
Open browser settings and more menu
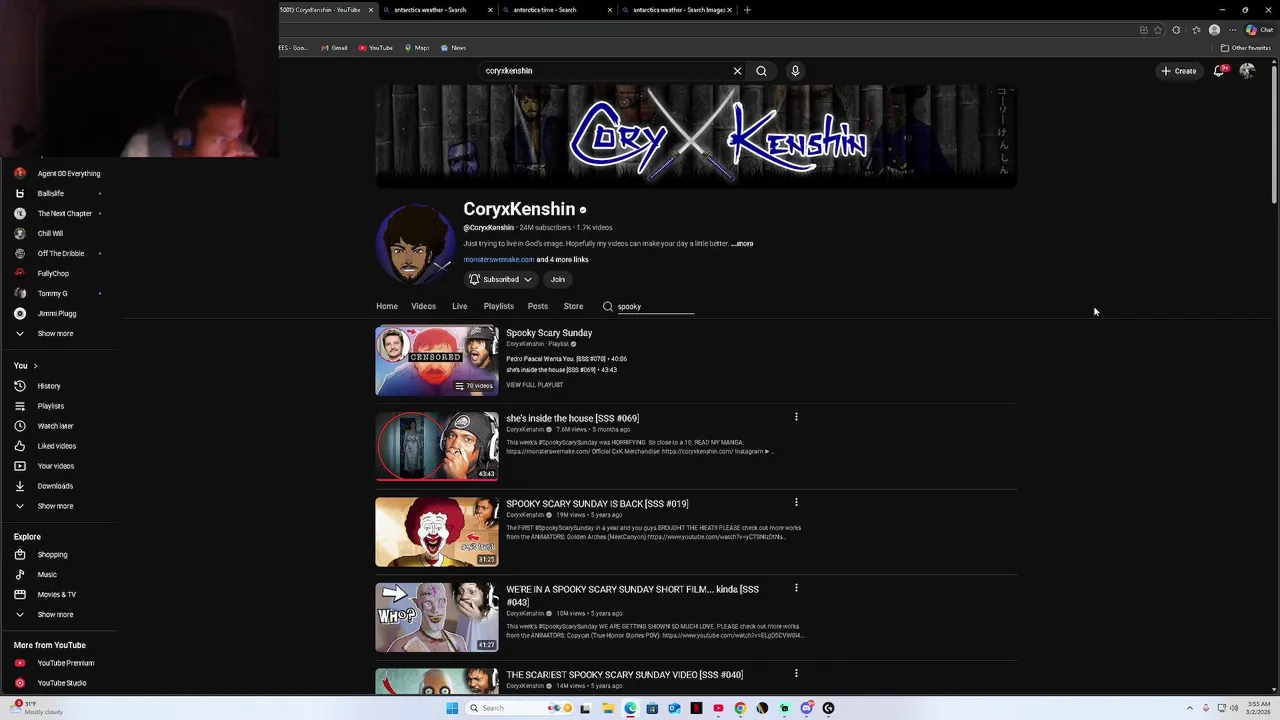click(1232, 30)
